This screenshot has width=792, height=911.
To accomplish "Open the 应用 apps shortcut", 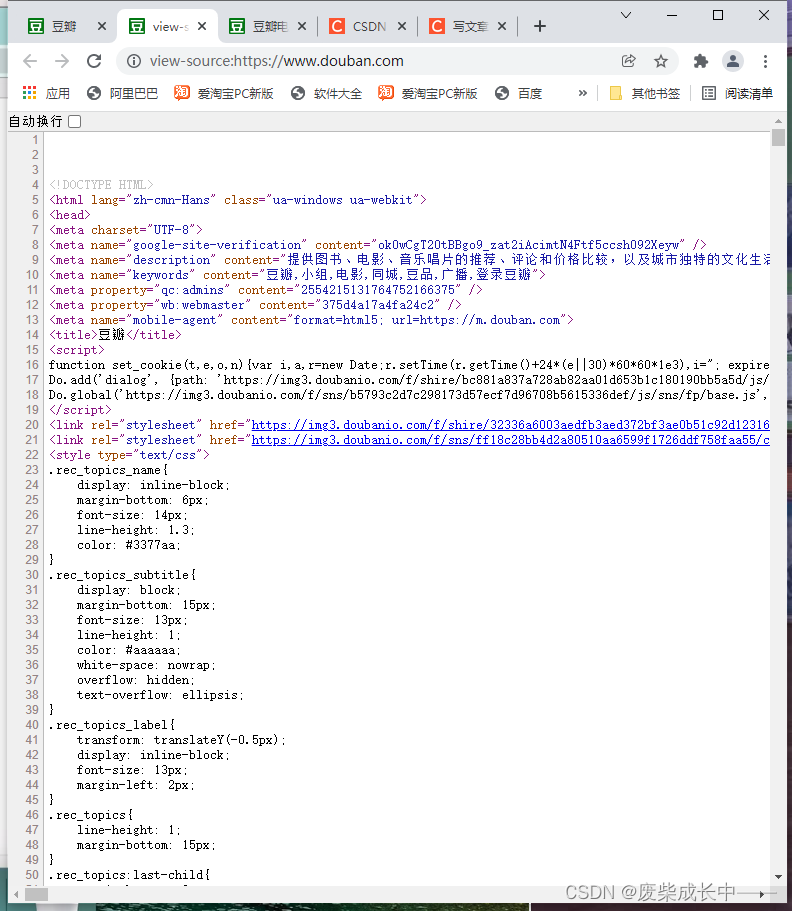I will tap(46, 93).
